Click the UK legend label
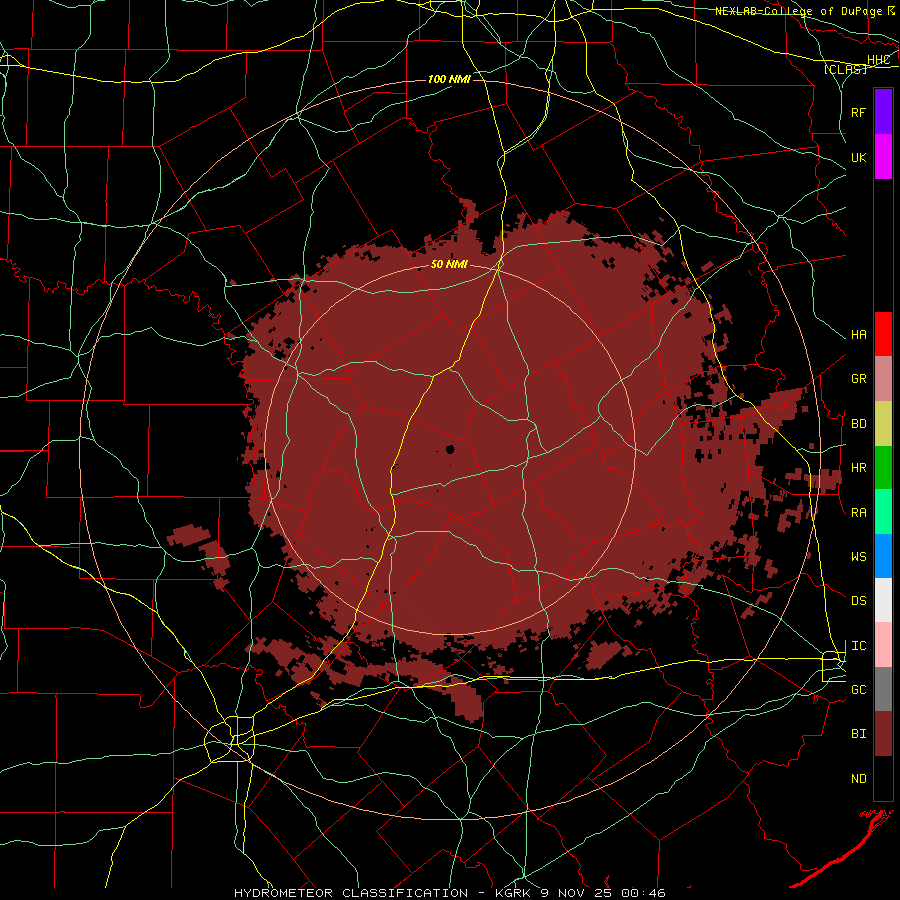Viewport: 900px width, 900px height. tap(859, 157)
